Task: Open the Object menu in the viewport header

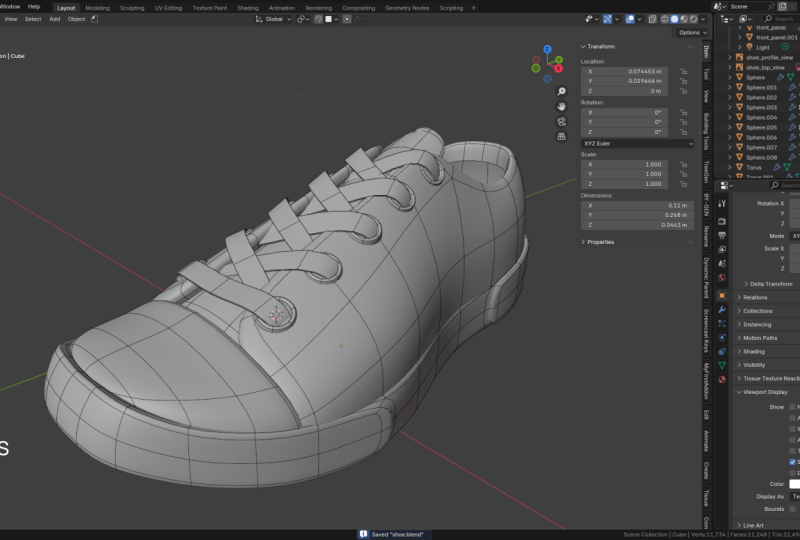Action: pos(76,19)
